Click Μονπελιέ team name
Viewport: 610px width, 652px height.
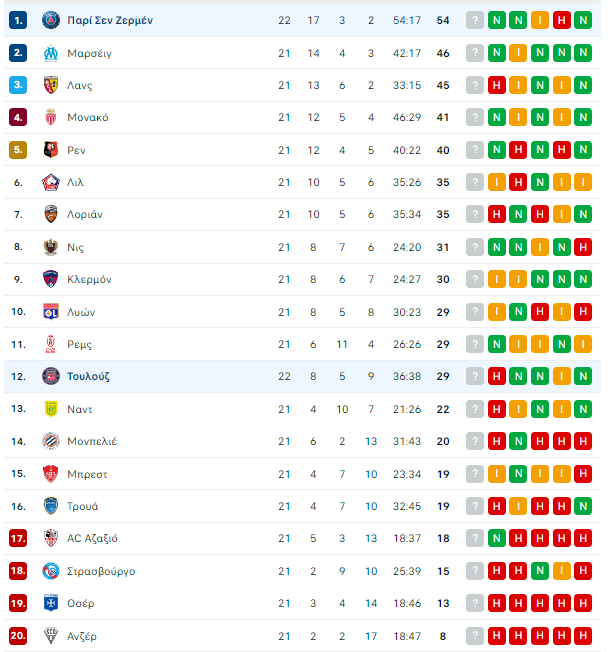(x=92, y=441)
